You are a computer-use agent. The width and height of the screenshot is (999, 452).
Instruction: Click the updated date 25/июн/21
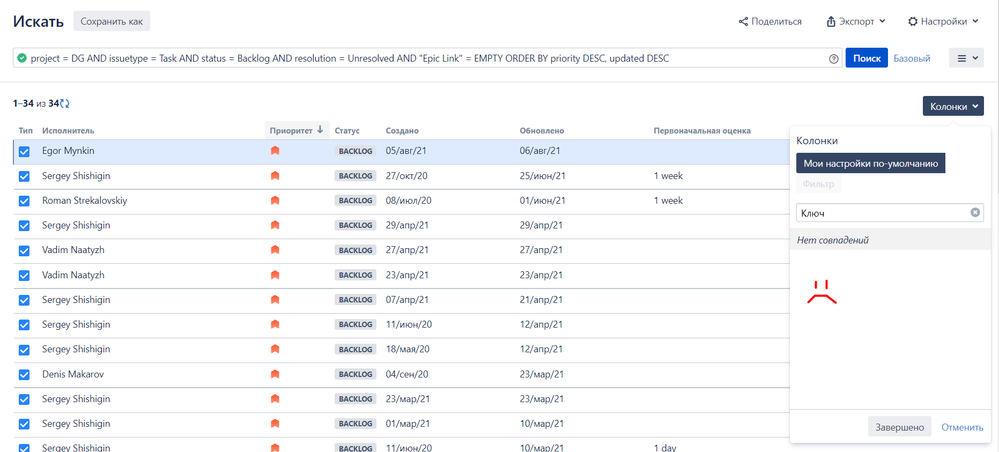coord(542,176)
